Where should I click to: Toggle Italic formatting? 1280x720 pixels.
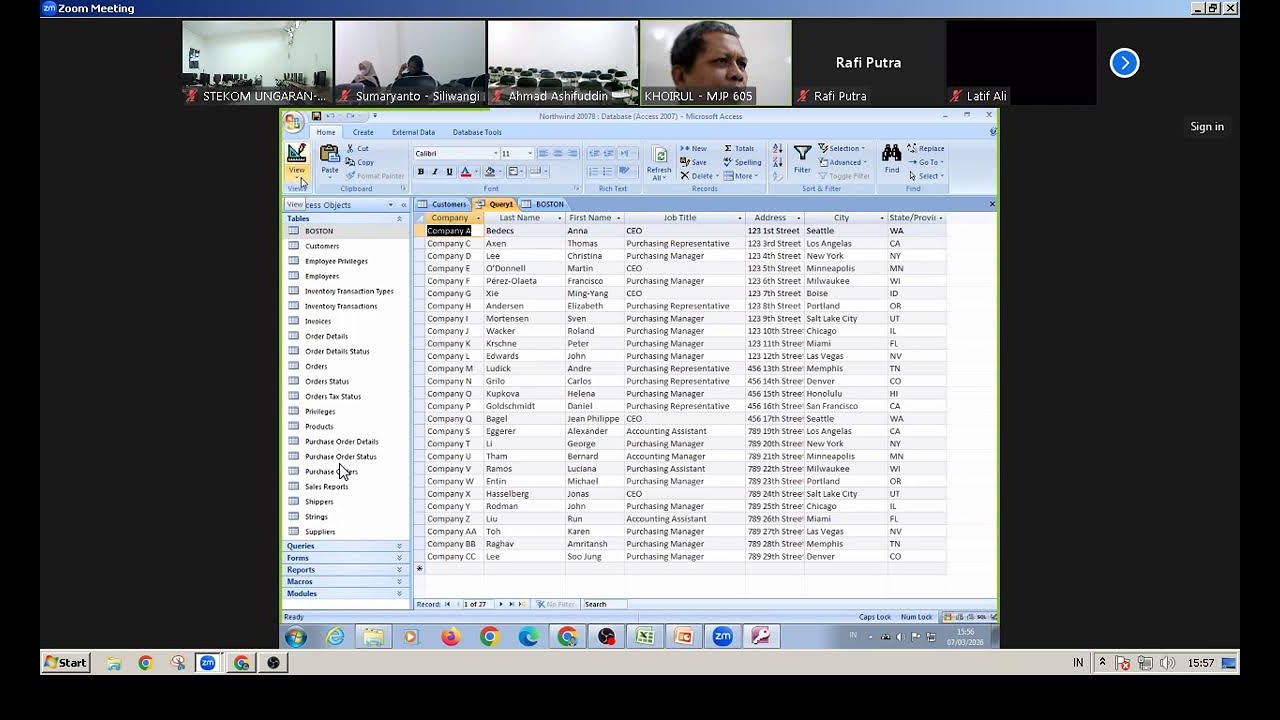pyautogui.click(x=435, y=172)
